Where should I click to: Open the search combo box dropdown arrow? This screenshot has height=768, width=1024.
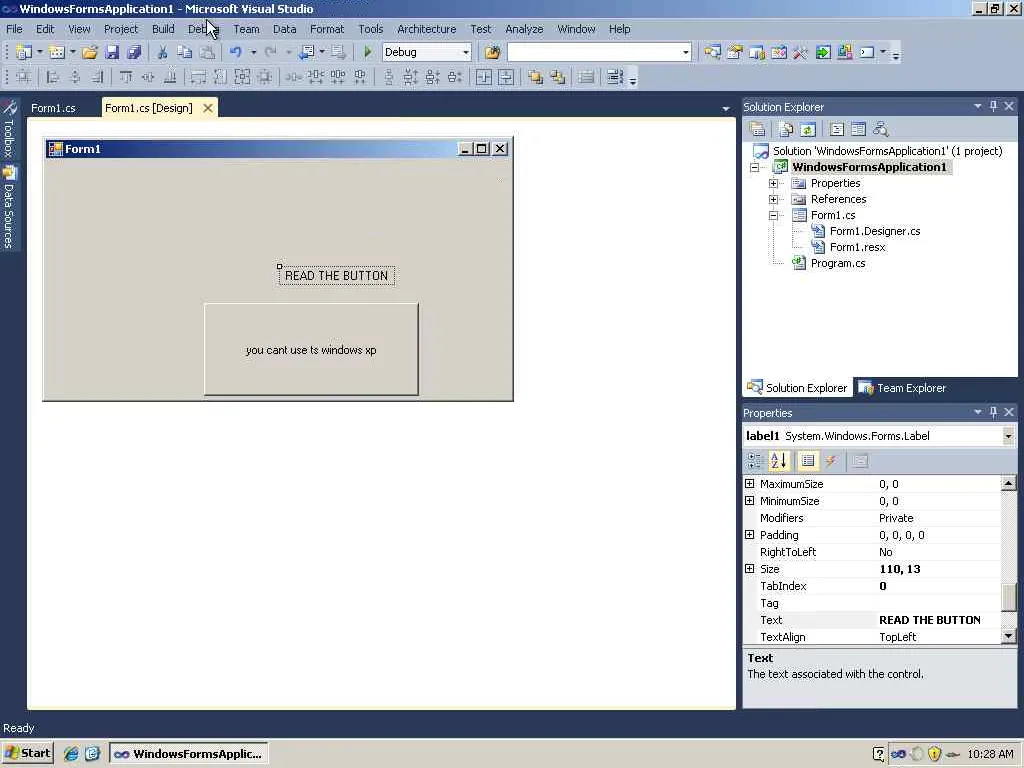coord(686,52)
